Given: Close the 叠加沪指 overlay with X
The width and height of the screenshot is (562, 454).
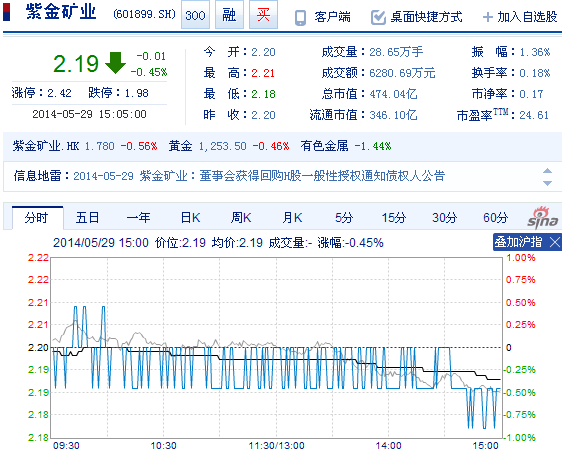Looking at the screenshot, I should pos(554,242).
